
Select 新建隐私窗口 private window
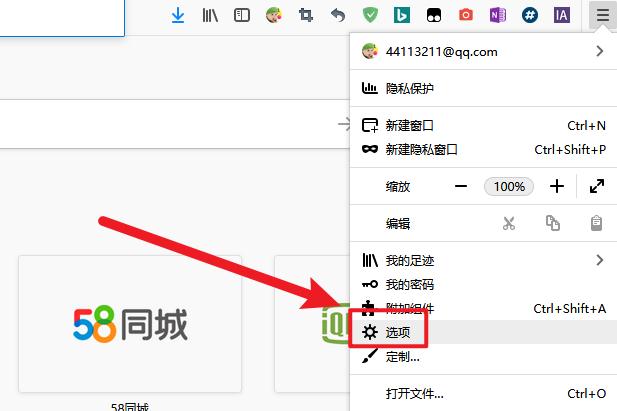tap(483, 150)
